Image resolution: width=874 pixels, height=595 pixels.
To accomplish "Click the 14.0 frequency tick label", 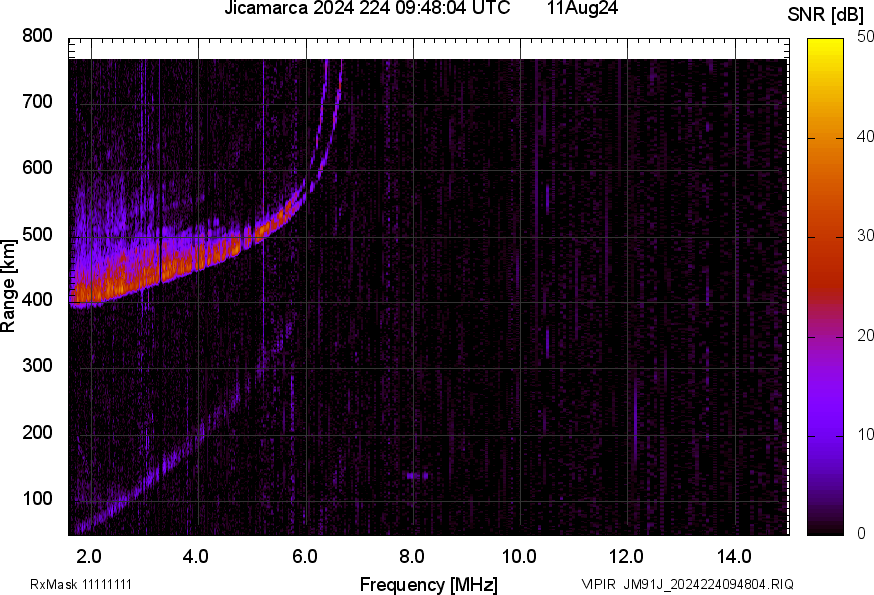I will (x=734, y=555).
